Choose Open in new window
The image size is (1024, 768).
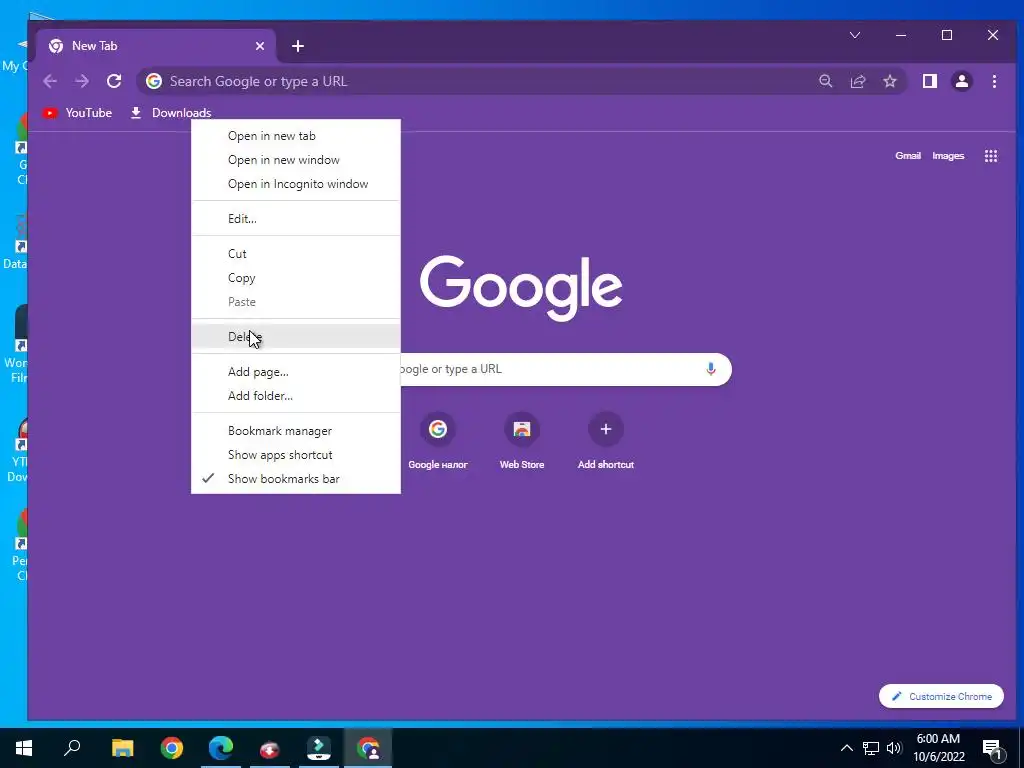coord(296,160)
